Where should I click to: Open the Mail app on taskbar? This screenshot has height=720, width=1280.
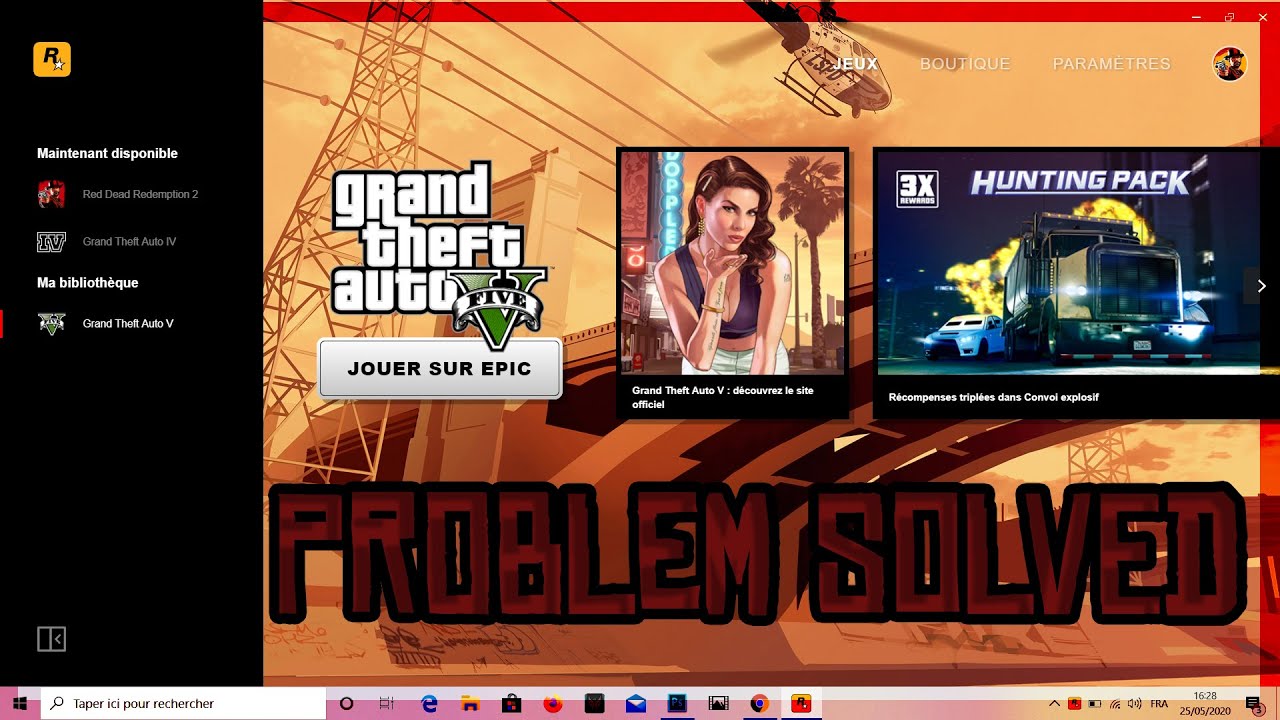click(x=635, y=703)
